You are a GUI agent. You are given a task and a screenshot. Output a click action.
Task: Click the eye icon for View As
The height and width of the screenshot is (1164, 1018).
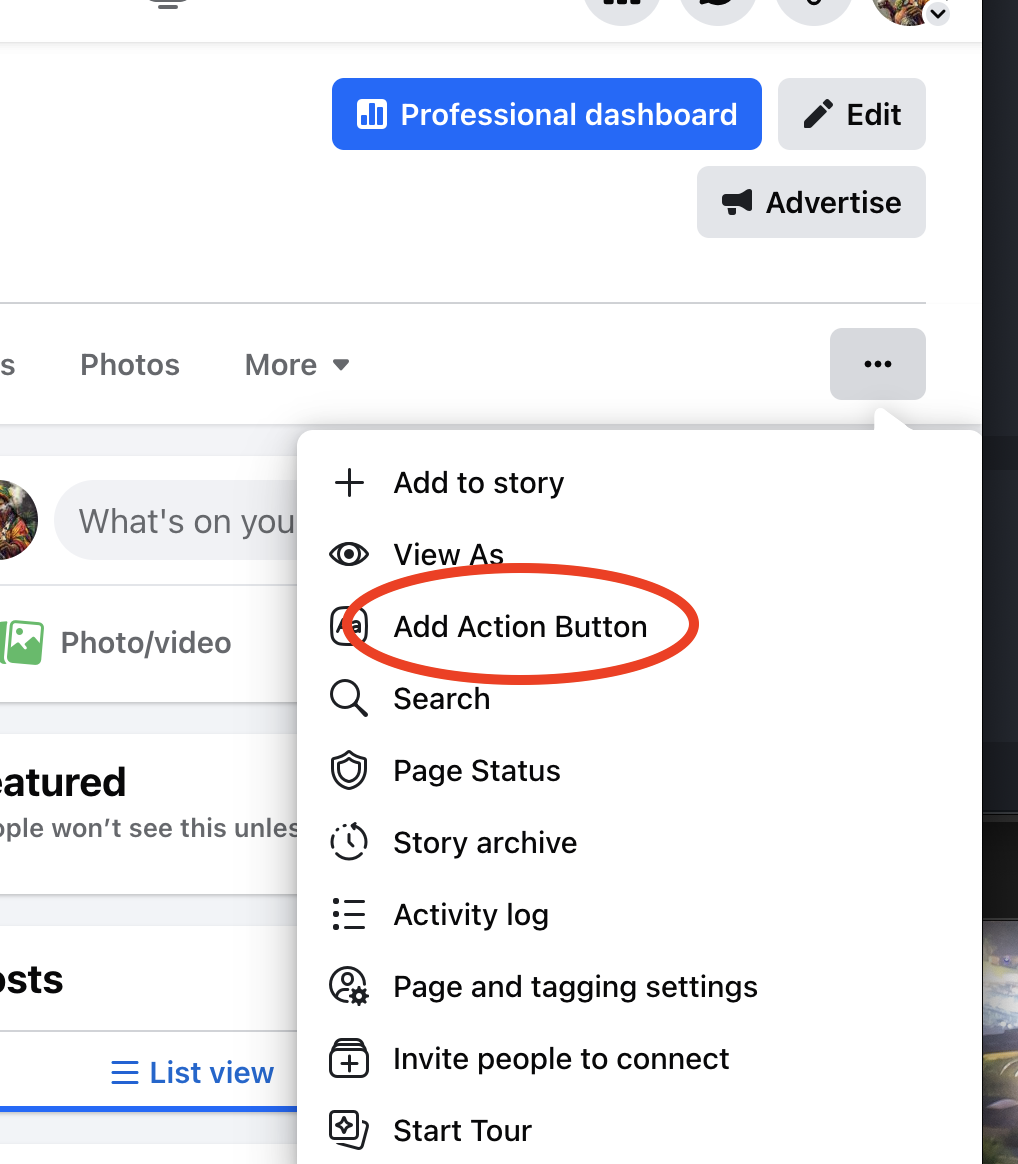coord(349,555)
